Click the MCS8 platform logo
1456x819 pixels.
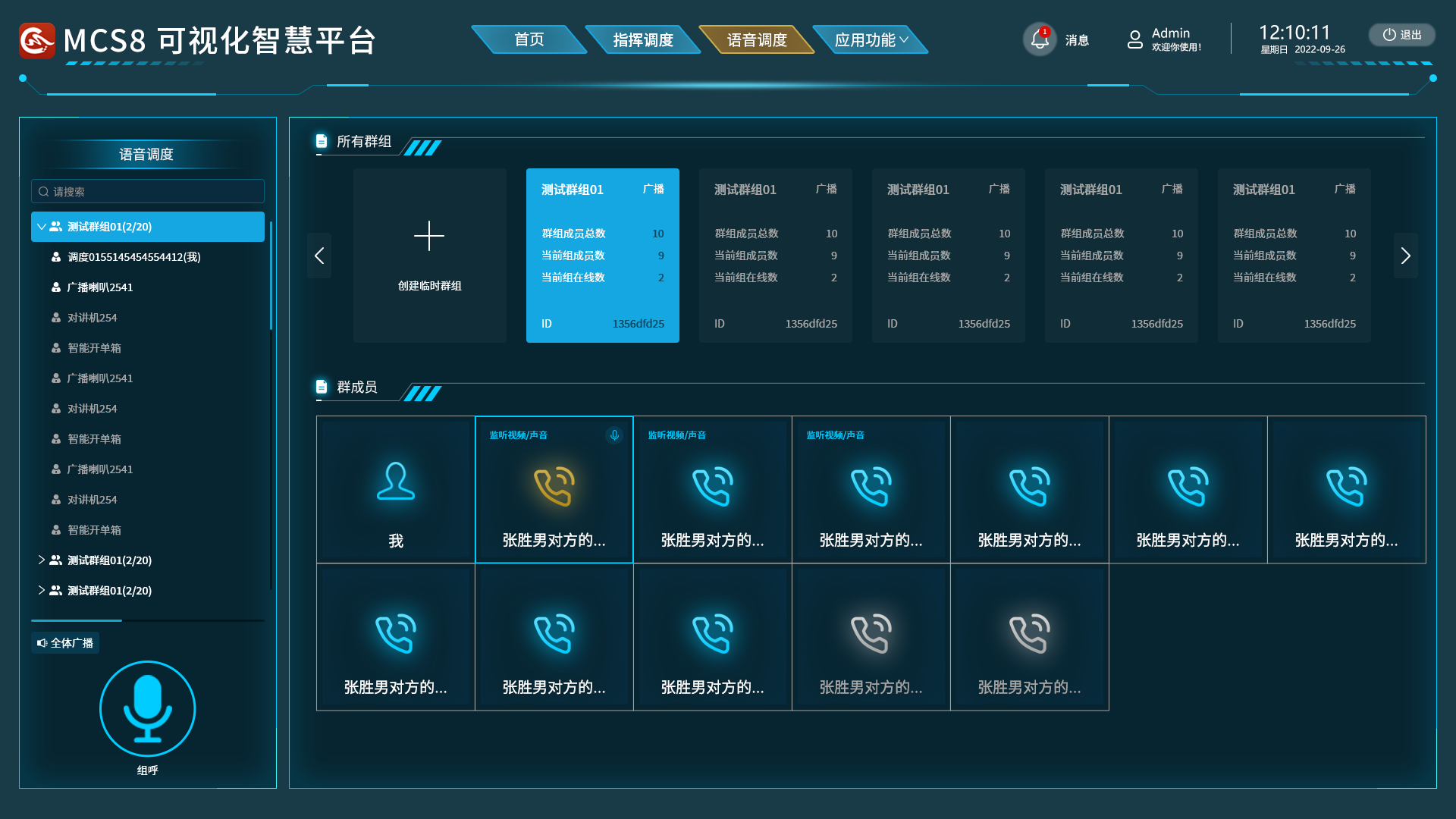coord(37,40)
